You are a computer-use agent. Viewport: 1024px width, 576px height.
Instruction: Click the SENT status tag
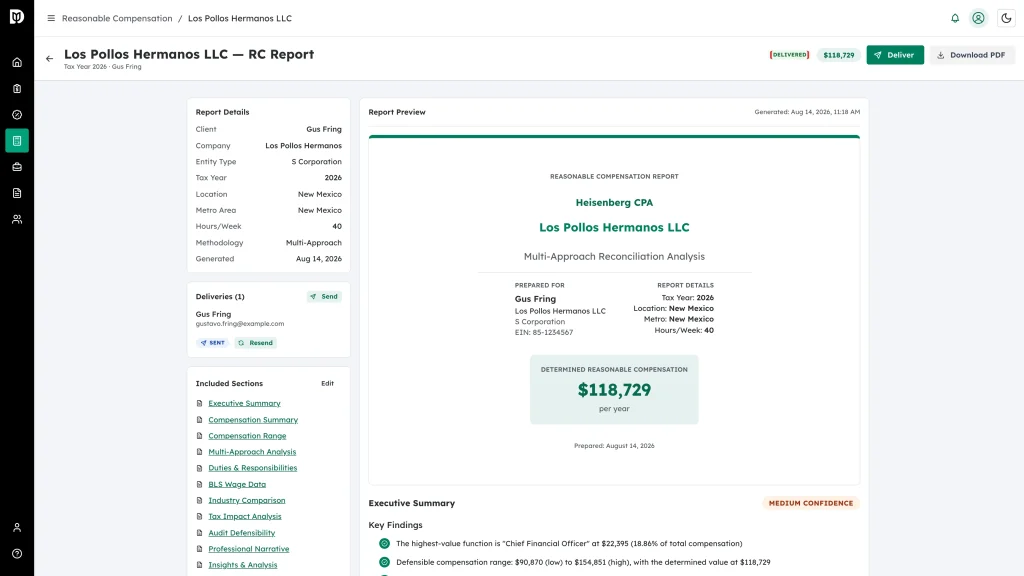(x=212, y=343)
